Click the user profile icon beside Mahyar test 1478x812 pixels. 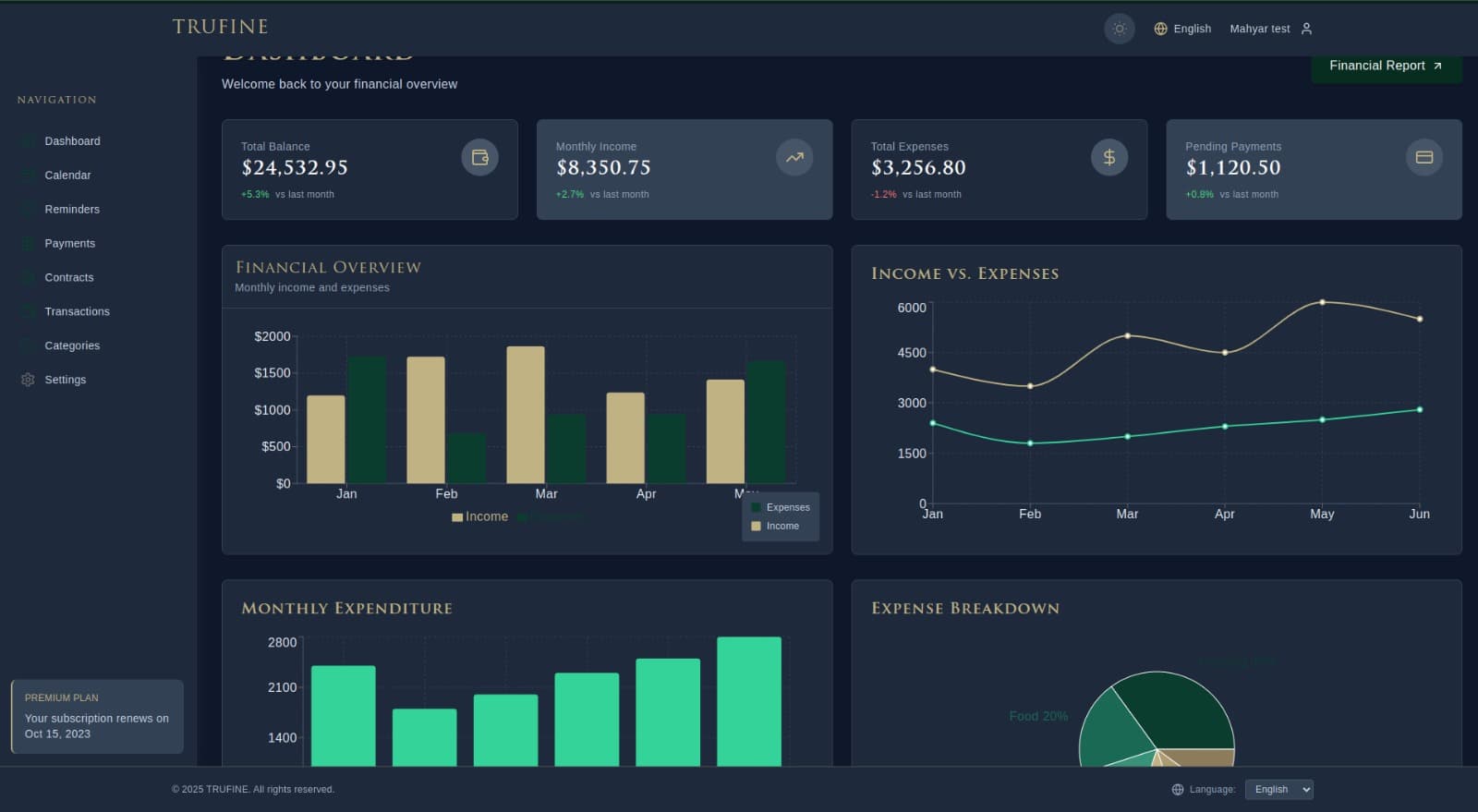click(1306, 29)
